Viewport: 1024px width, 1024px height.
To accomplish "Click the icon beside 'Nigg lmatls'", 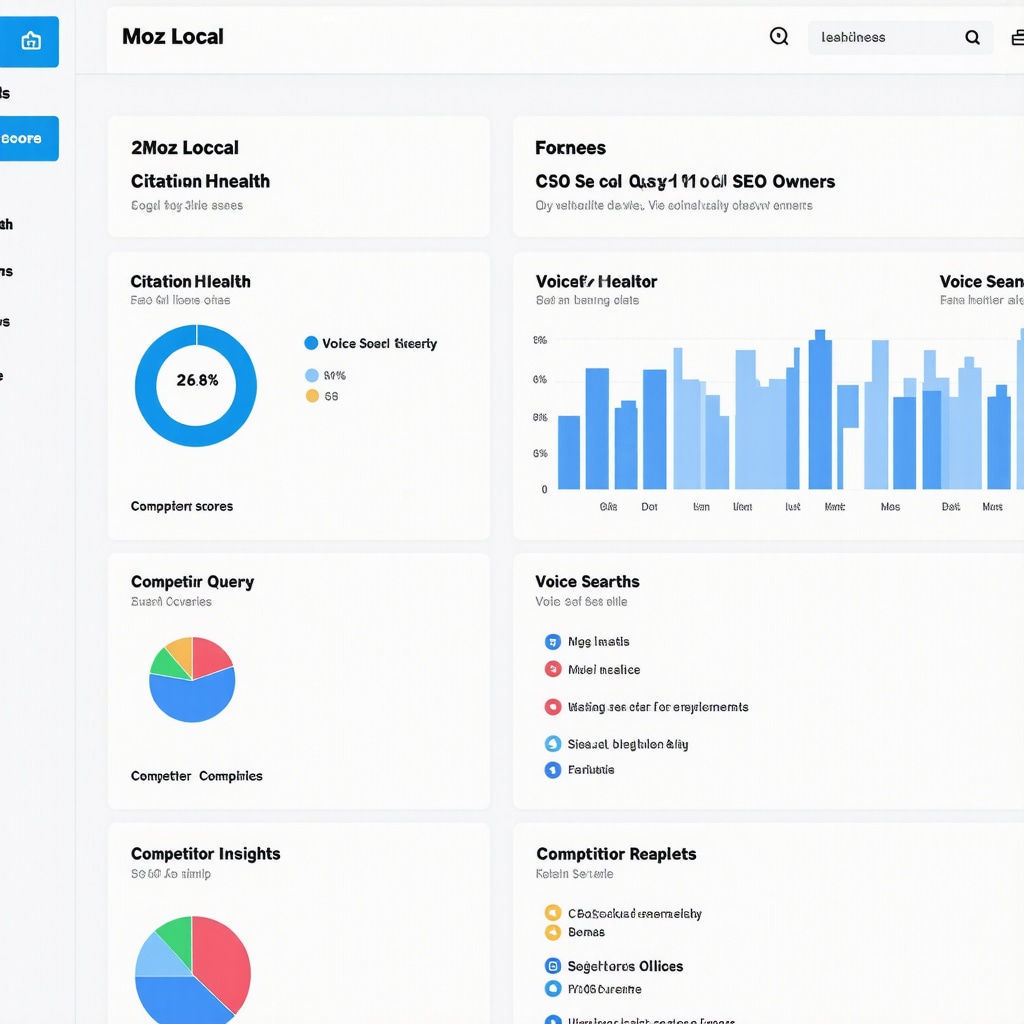I will click(552, 642).
